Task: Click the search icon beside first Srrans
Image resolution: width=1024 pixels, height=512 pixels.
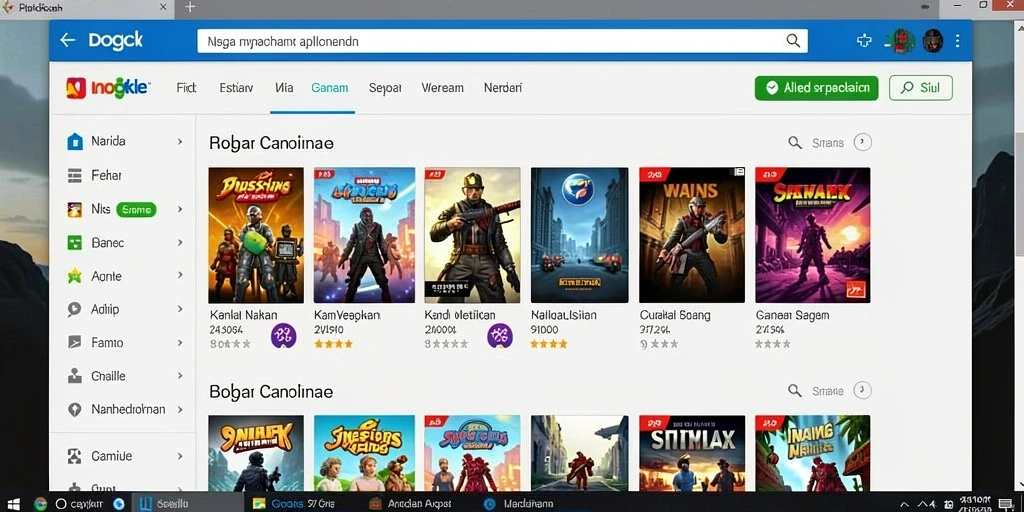Action: [795, 142]
